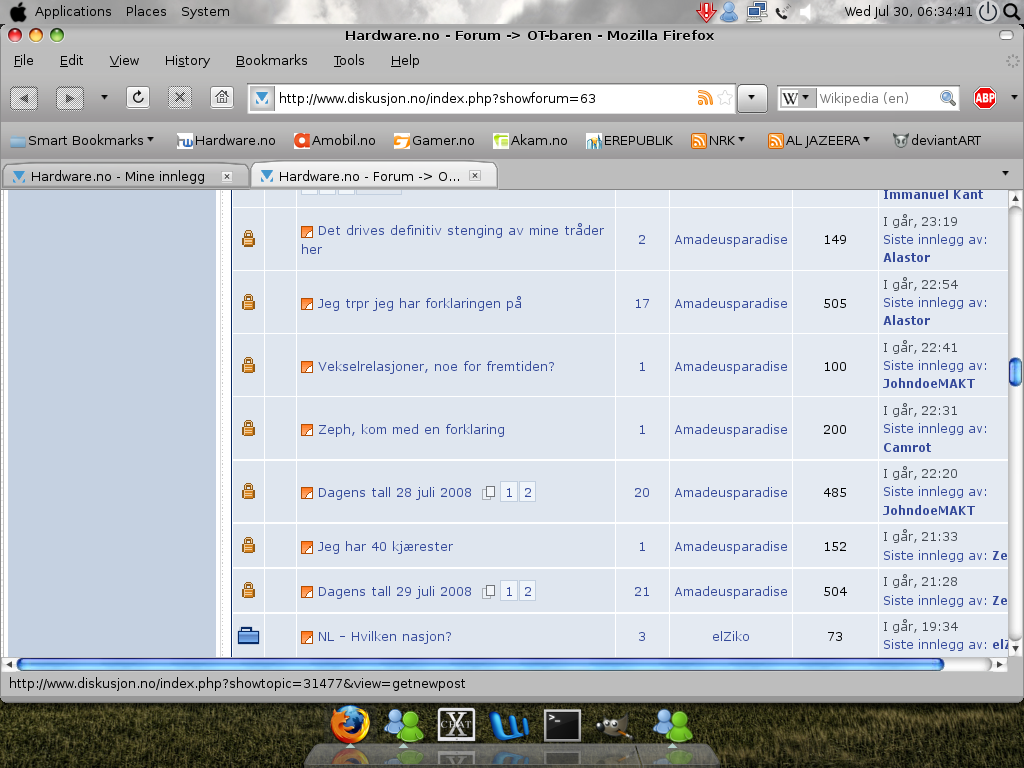Click new-post icon beside Zeph, kom med en forklaring
1024x768 pixels.
tap(307, 430)
